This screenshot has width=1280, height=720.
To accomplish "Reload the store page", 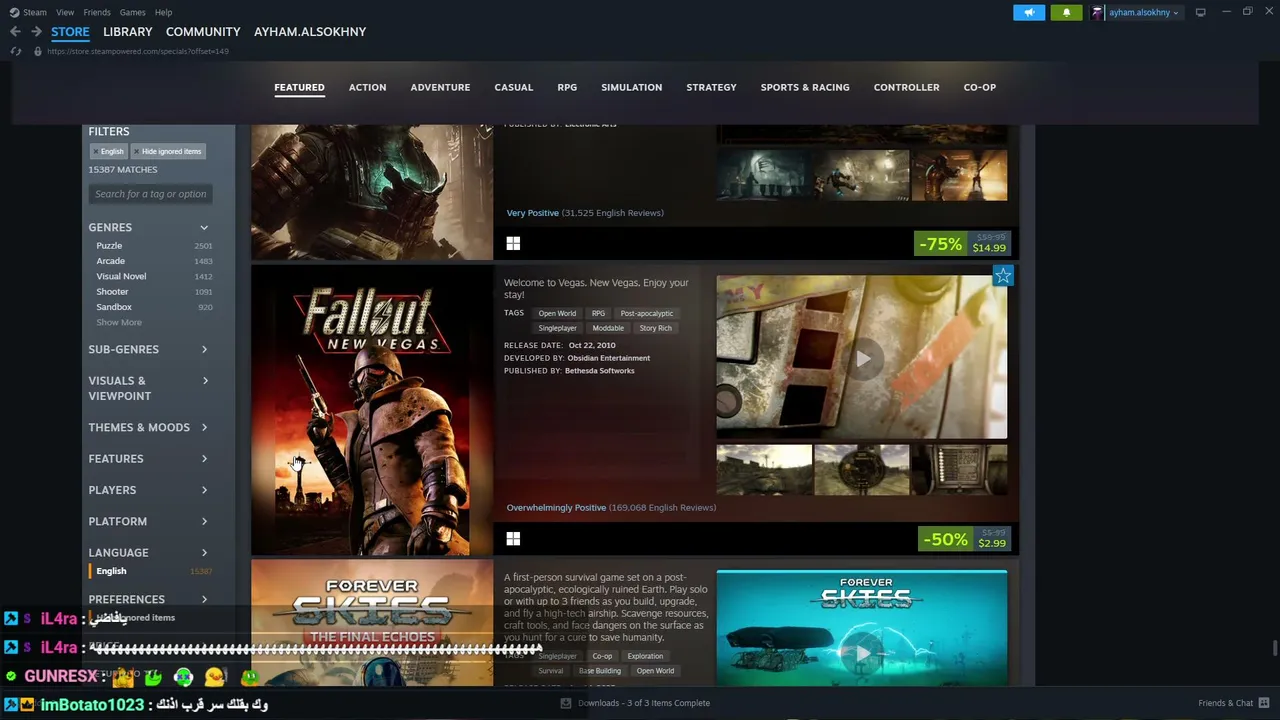I will [16, 51].
